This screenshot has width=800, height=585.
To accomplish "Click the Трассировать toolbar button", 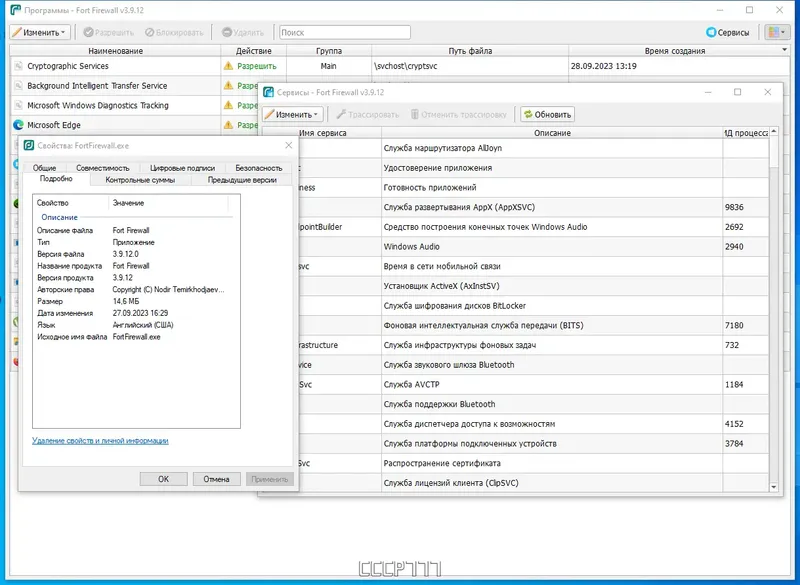I will [367, 114].
